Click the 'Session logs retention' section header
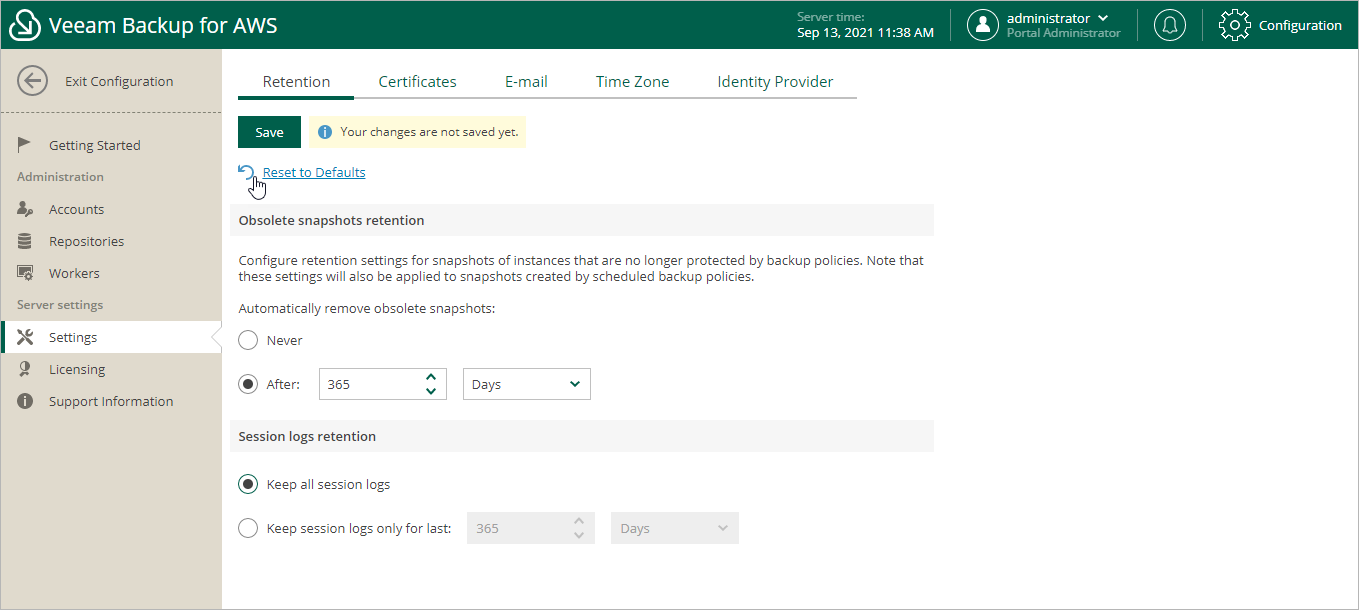The image size is (1359, 610). (x=582, y=436)
